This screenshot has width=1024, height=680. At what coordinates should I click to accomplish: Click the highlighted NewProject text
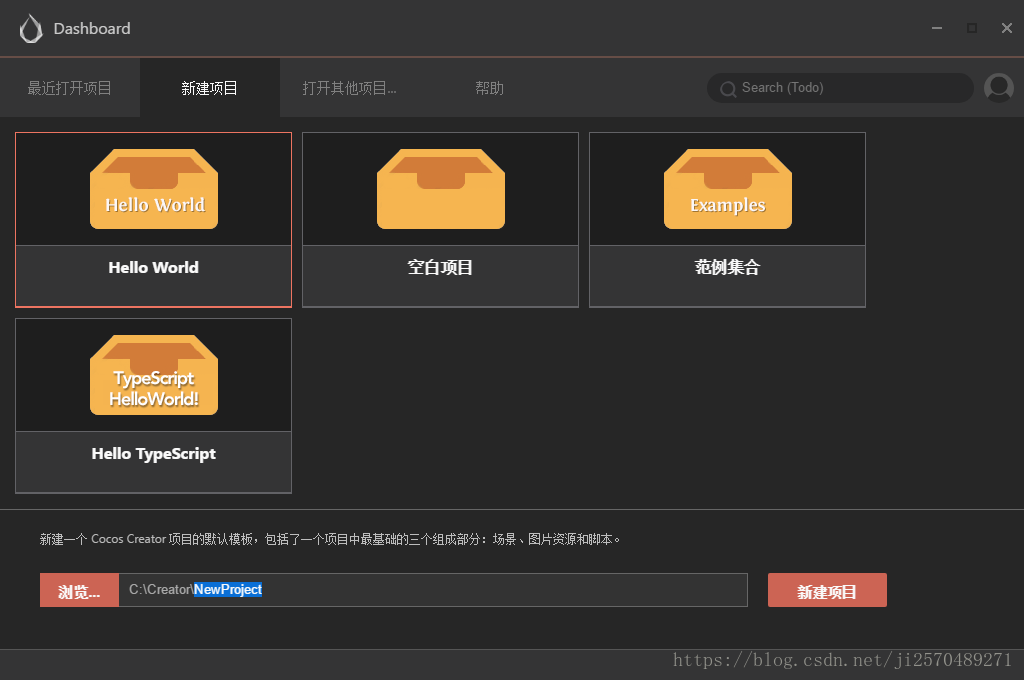click(x=228, y=589)
